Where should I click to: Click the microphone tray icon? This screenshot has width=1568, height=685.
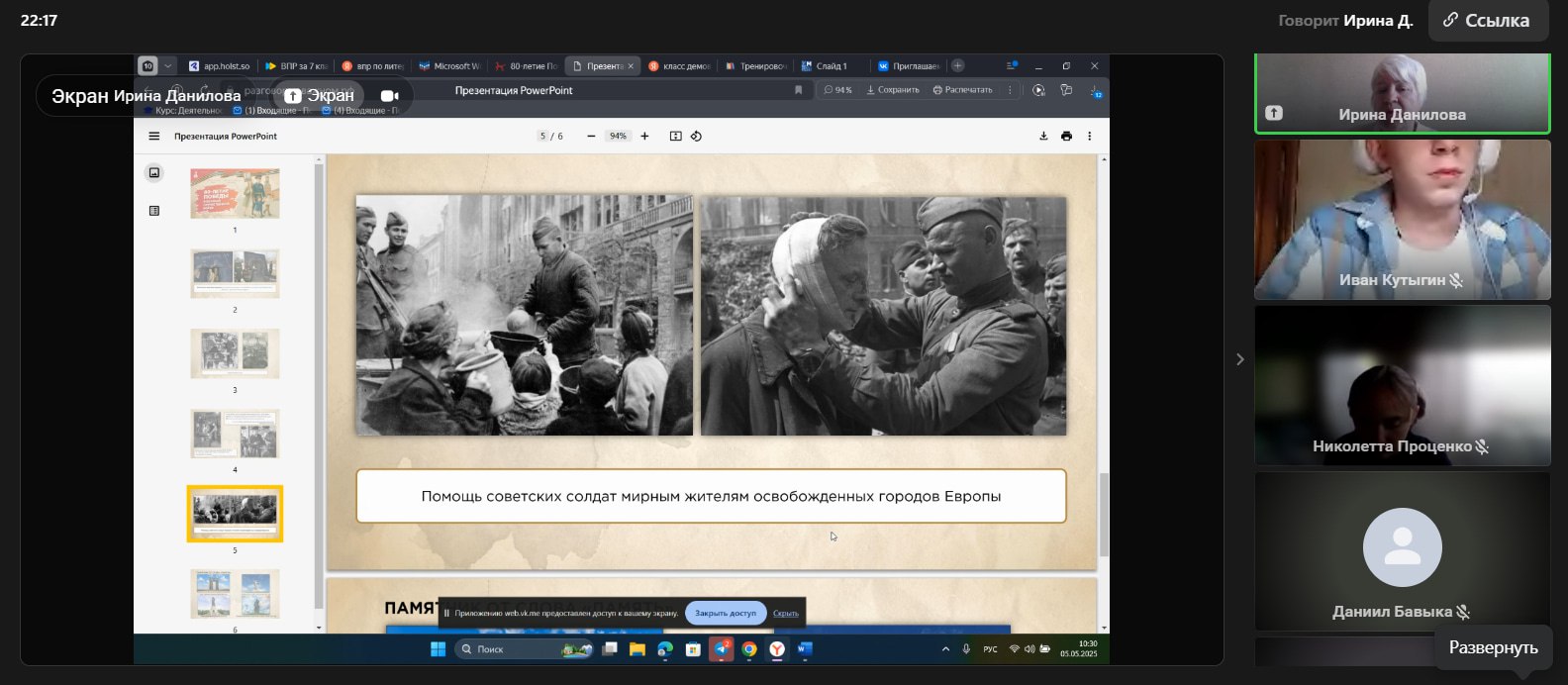click(966, 649)
